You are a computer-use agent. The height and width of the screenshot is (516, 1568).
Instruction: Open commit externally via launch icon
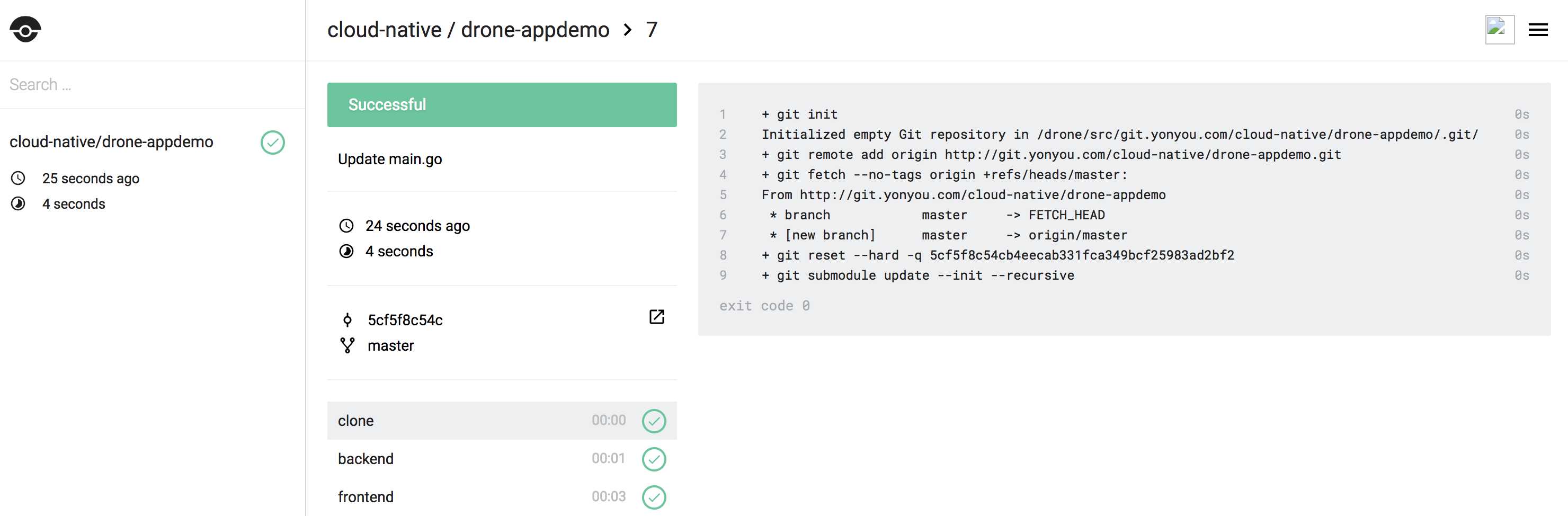coord(656,316)
